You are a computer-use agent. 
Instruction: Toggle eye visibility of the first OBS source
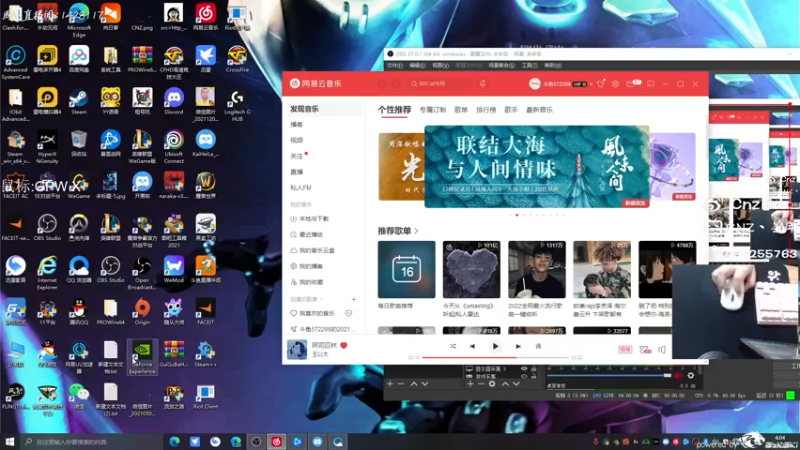(x=524, y=368)
